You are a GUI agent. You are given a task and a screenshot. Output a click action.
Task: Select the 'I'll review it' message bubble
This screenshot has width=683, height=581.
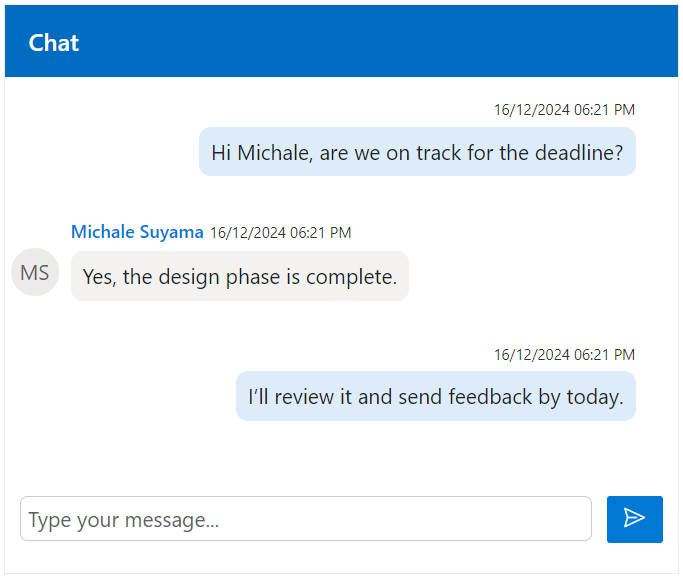click(x=435, y=397)
